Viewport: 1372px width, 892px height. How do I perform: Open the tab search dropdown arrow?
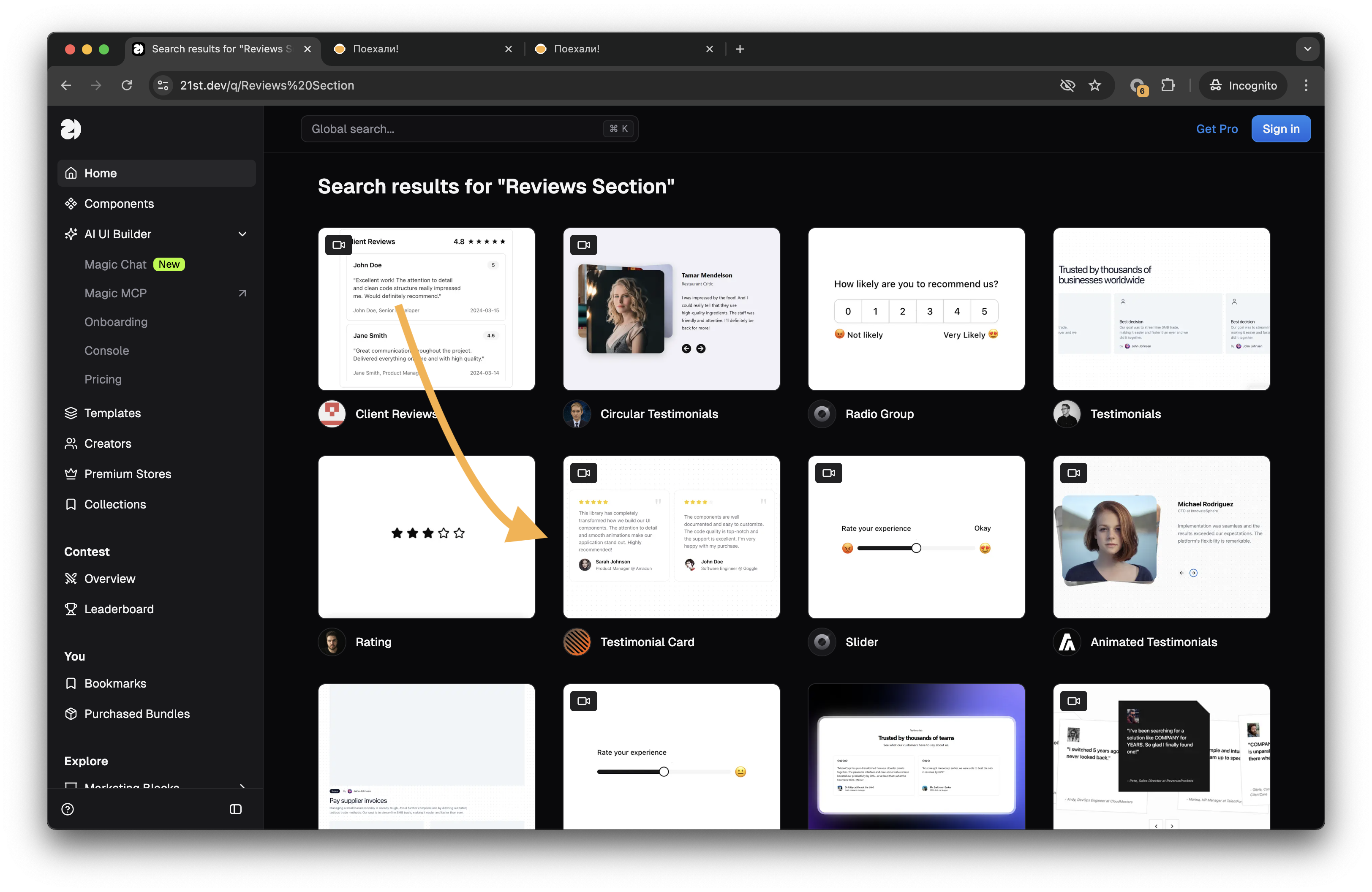(1307, 49)
